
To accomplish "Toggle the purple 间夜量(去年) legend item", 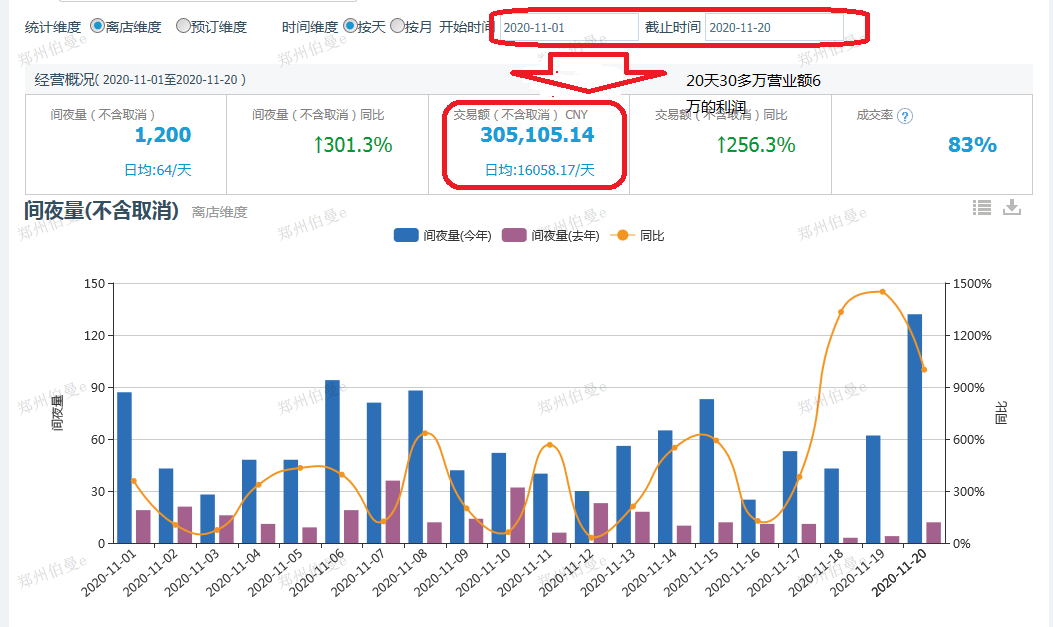I will 551,235.
